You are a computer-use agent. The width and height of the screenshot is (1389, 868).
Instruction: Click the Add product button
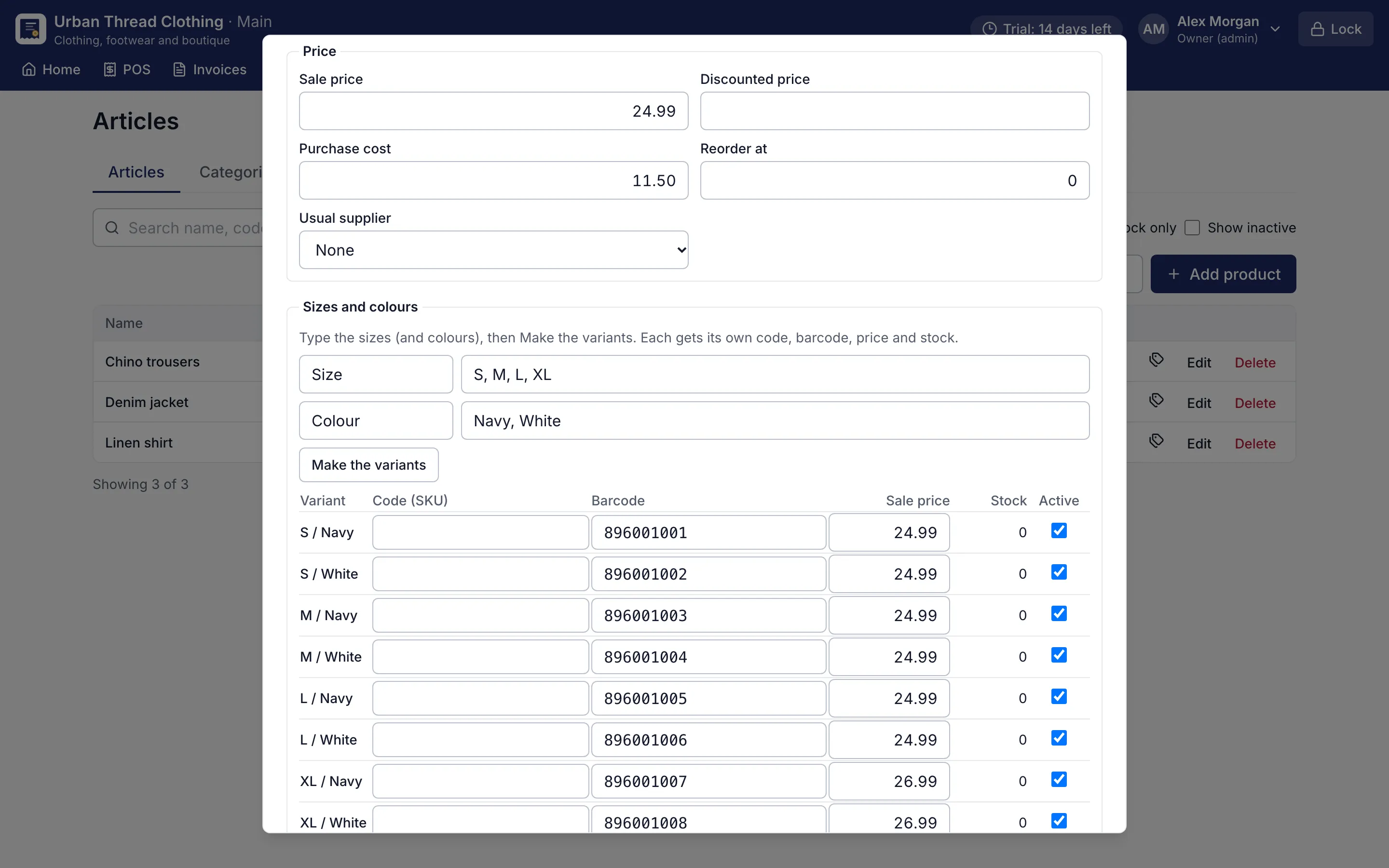click(1223, 274)
